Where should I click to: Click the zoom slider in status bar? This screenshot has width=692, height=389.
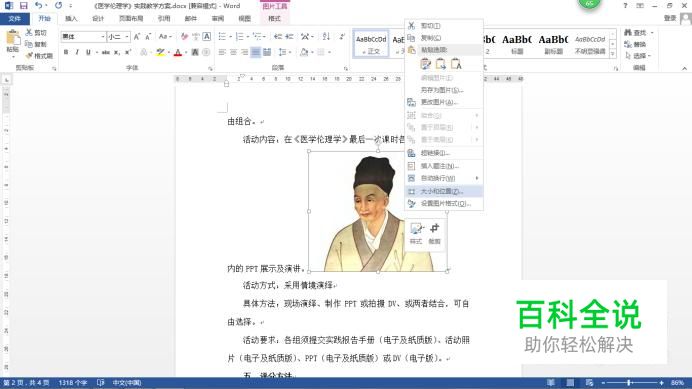click(x=632, y=383)
